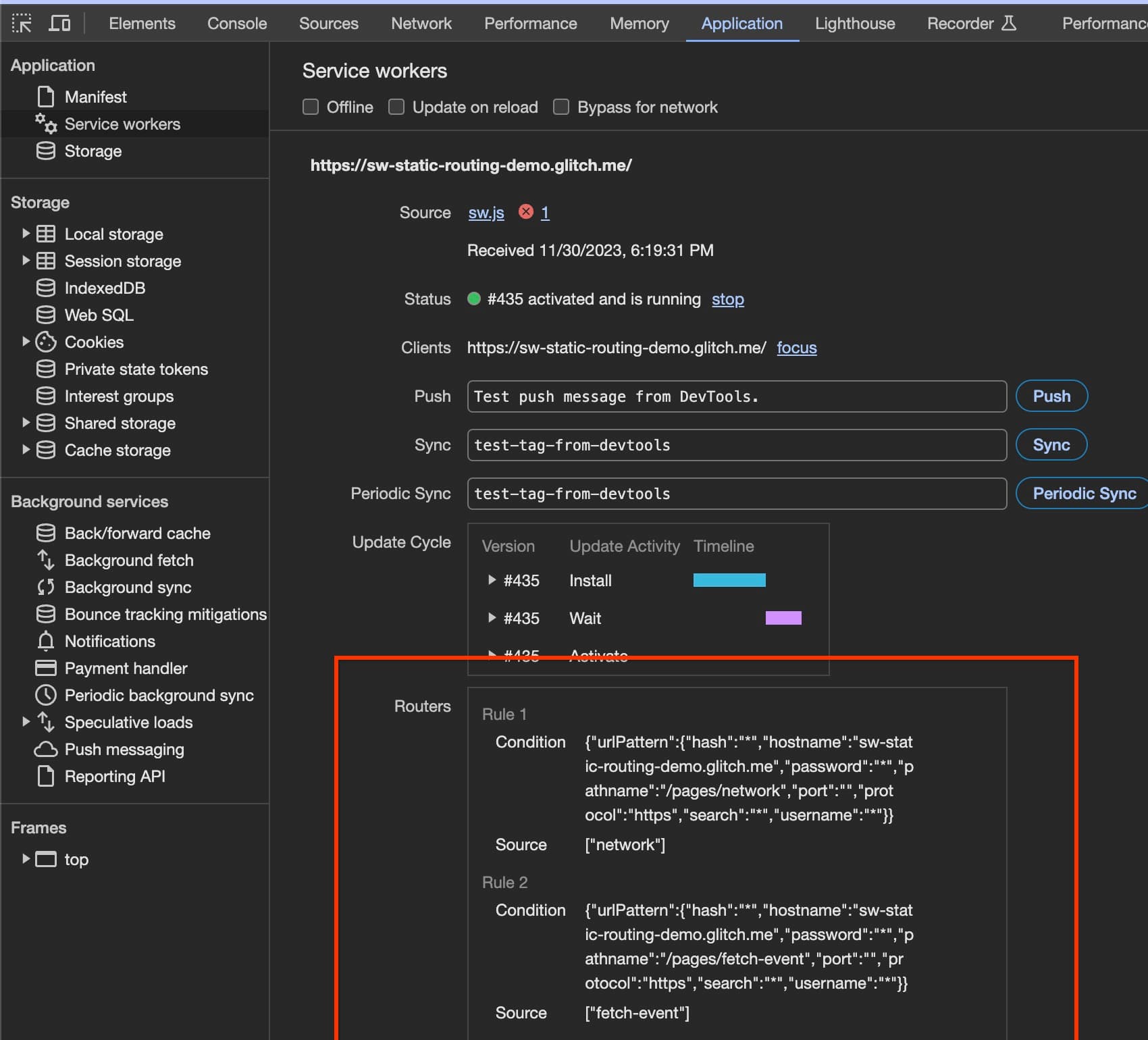Switch to the Network tab

[x=421, y=23]
